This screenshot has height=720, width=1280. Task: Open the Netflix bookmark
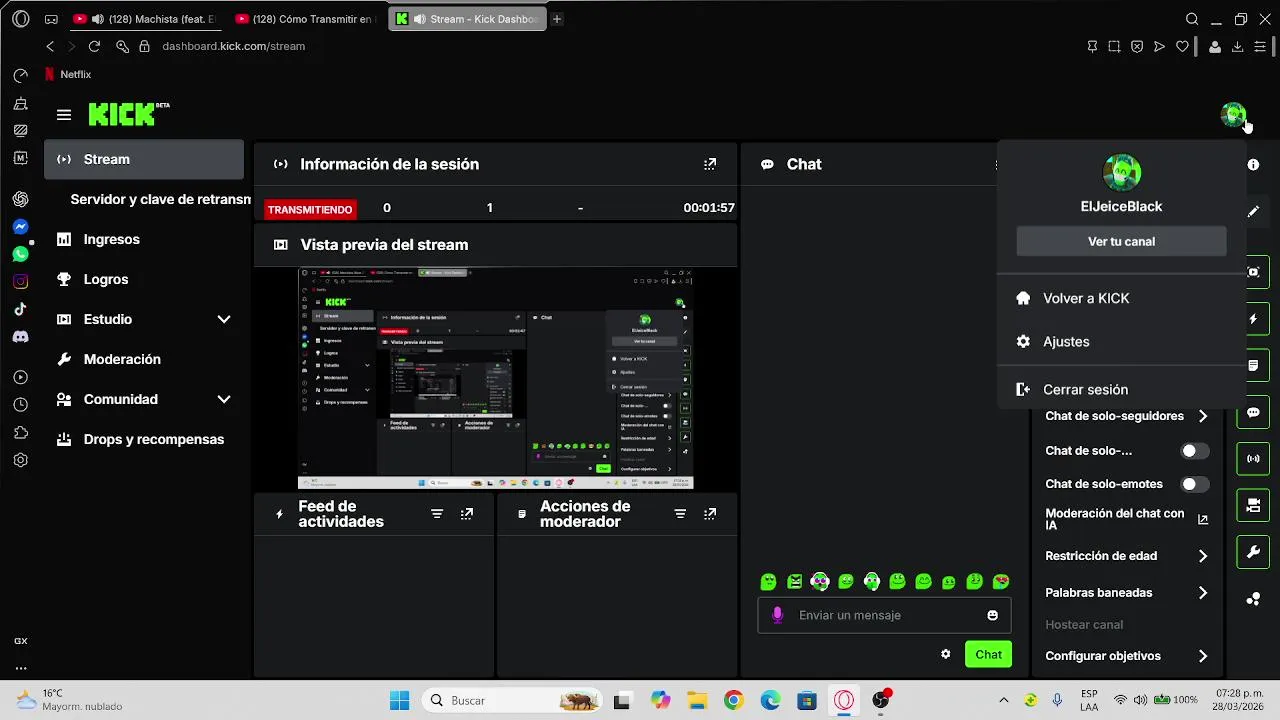[68, 74]
